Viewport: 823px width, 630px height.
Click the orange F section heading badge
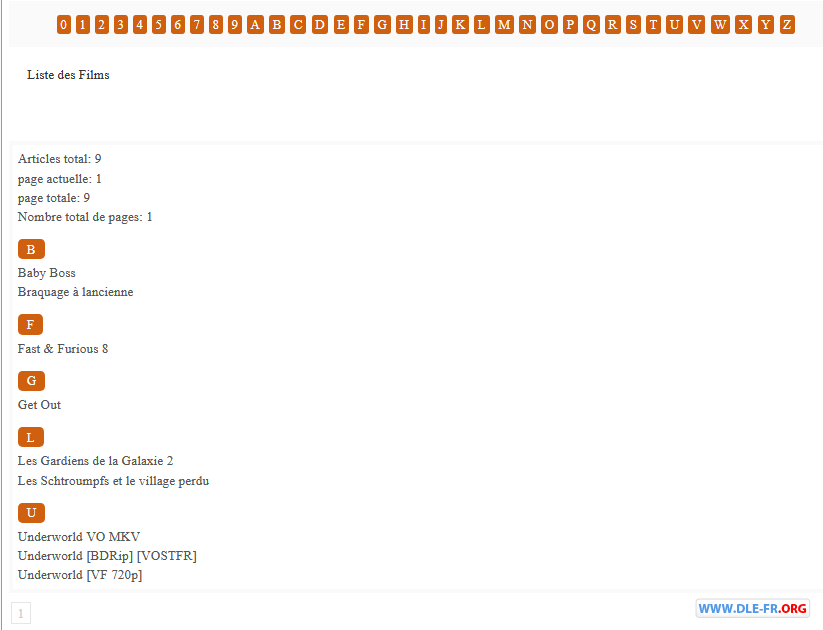tap(30, 325)
